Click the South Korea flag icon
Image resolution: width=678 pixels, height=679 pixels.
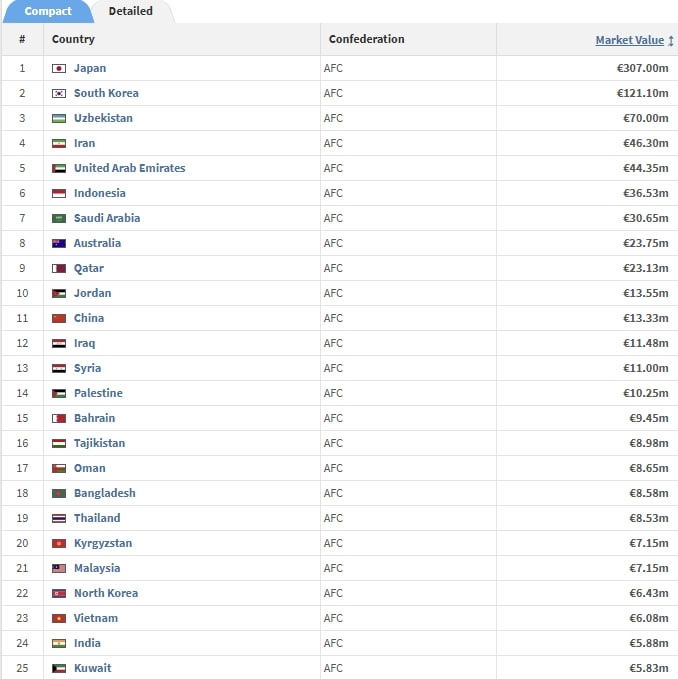pyautogui.click(x=59, y=94)
